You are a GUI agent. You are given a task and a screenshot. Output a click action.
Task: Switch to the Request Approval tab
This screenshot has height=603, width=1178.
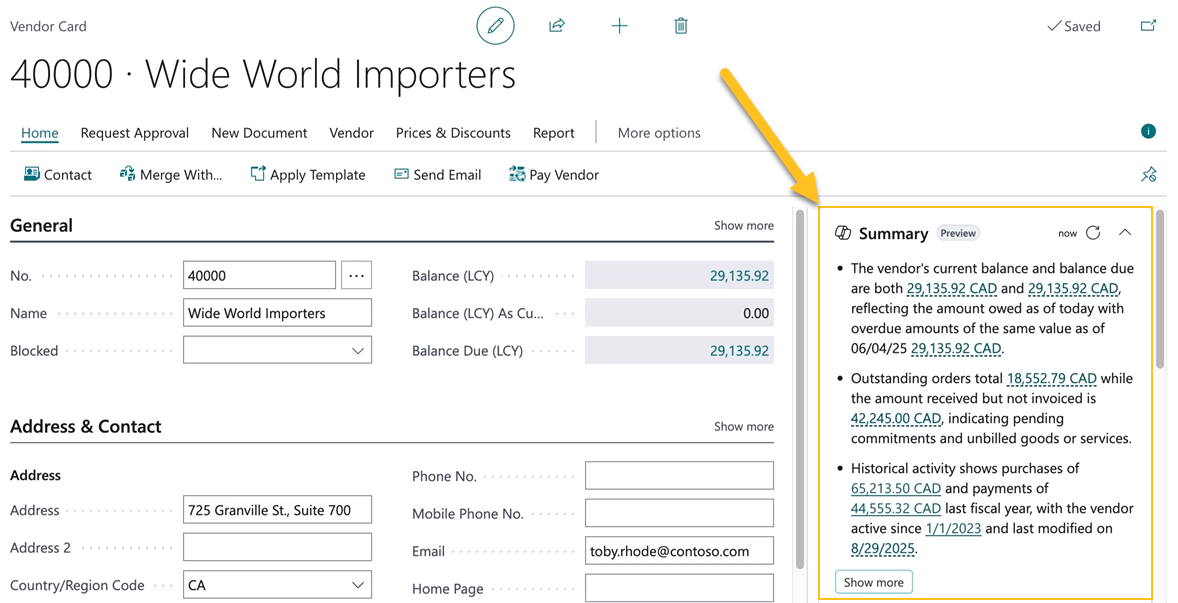click(x=134, y=132)
